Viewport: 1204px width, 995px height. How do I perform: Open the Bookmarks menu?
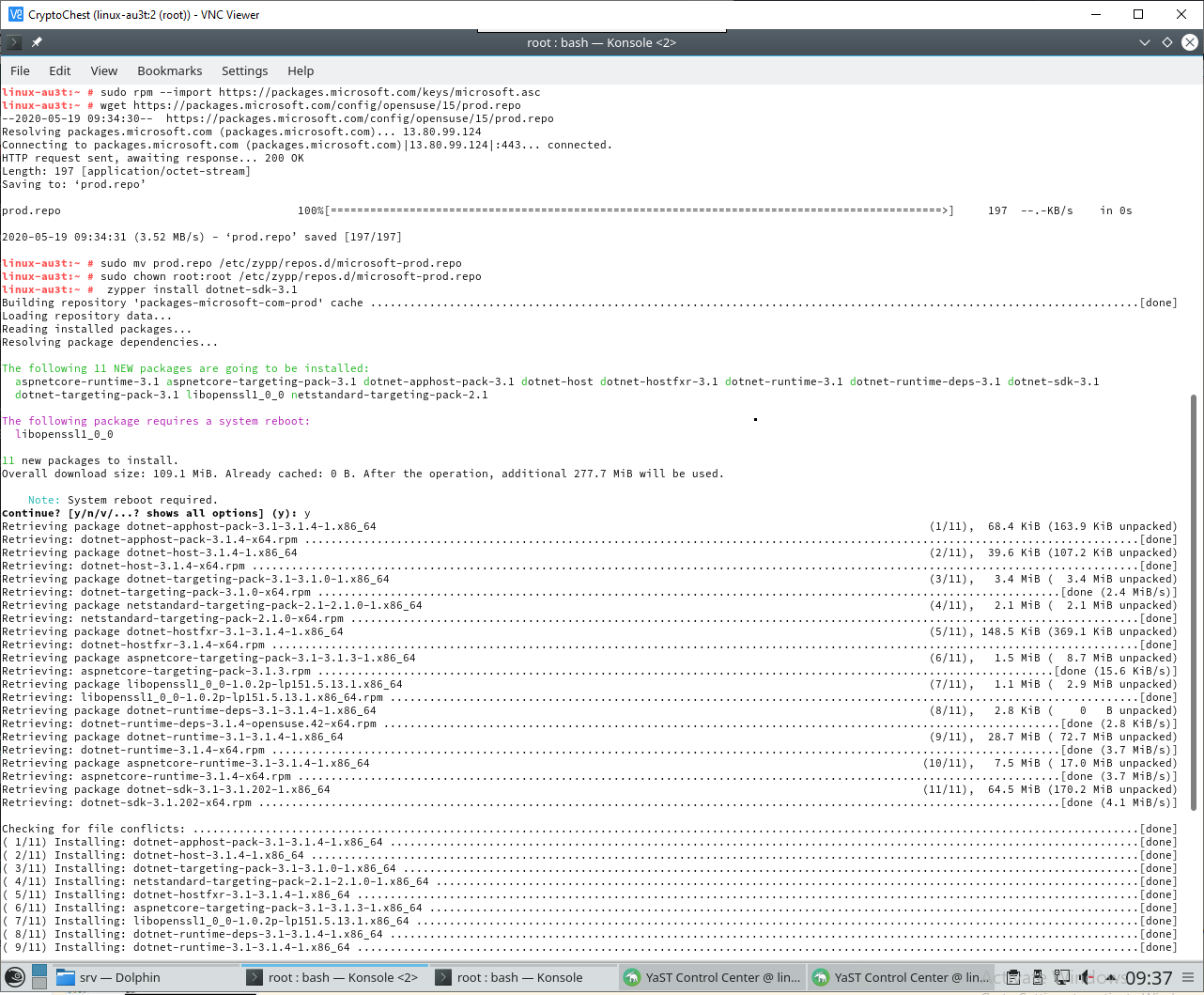pos(170,70)
